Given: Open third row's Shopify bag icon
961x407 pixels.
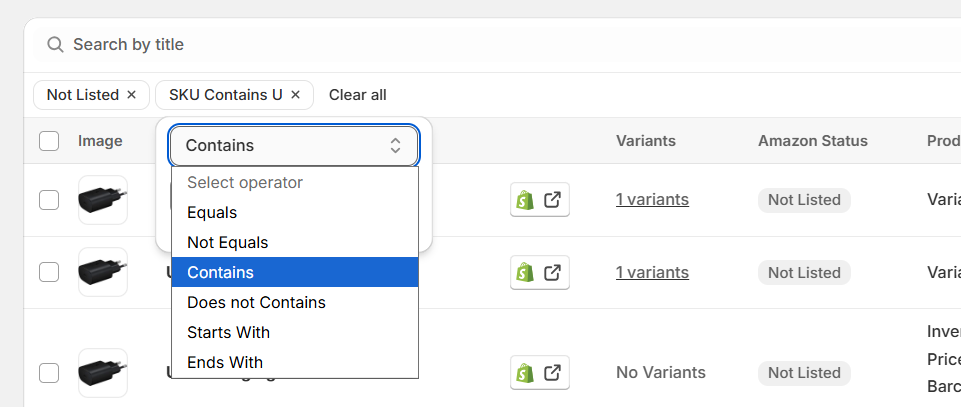Looking at the screenshot, I should click(525, 373).
